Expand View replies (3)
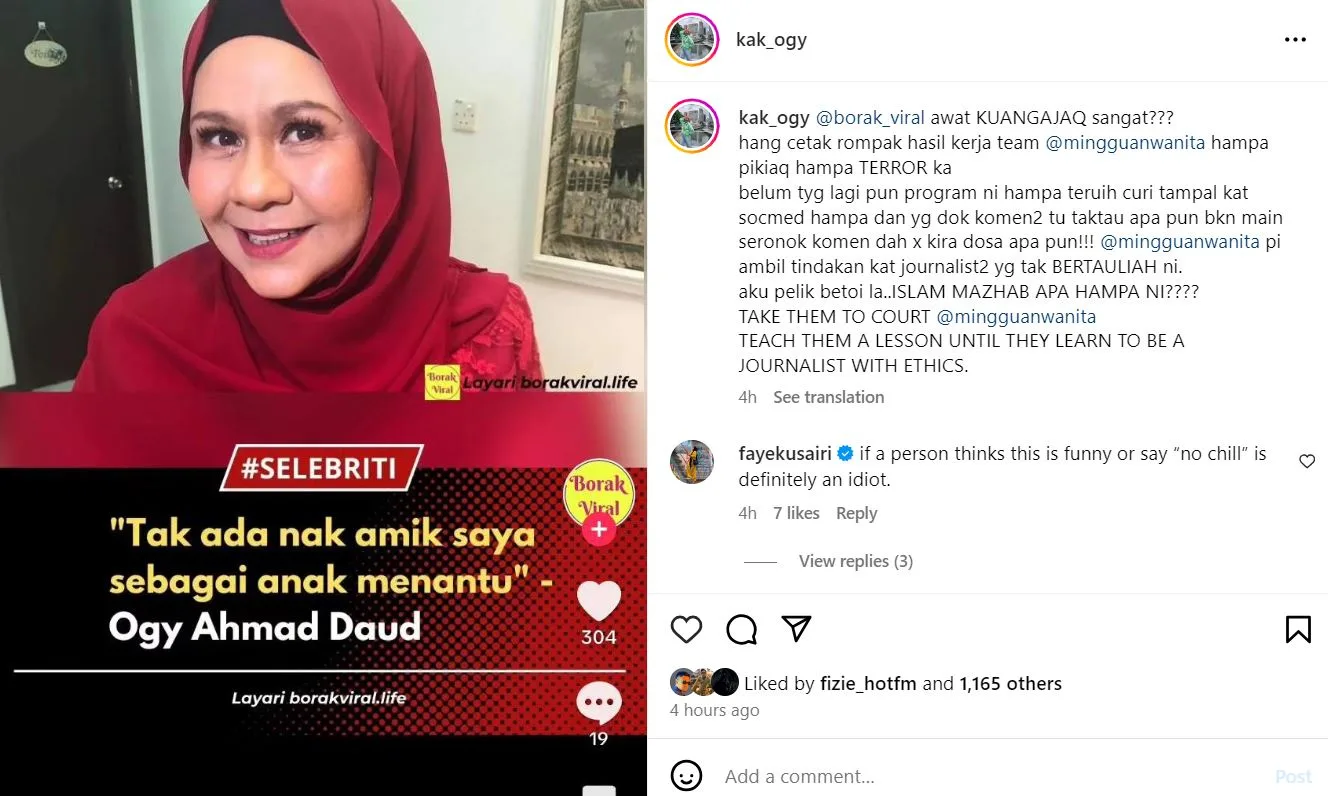This screenshot has height=796, width=1328. (855, 561)
